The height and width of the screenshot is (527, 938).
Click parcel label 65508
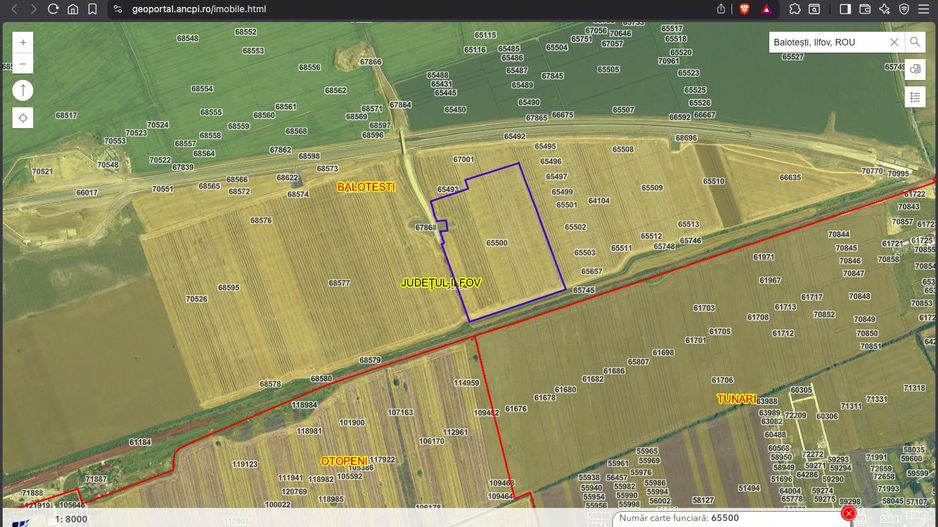pos(623,149)
